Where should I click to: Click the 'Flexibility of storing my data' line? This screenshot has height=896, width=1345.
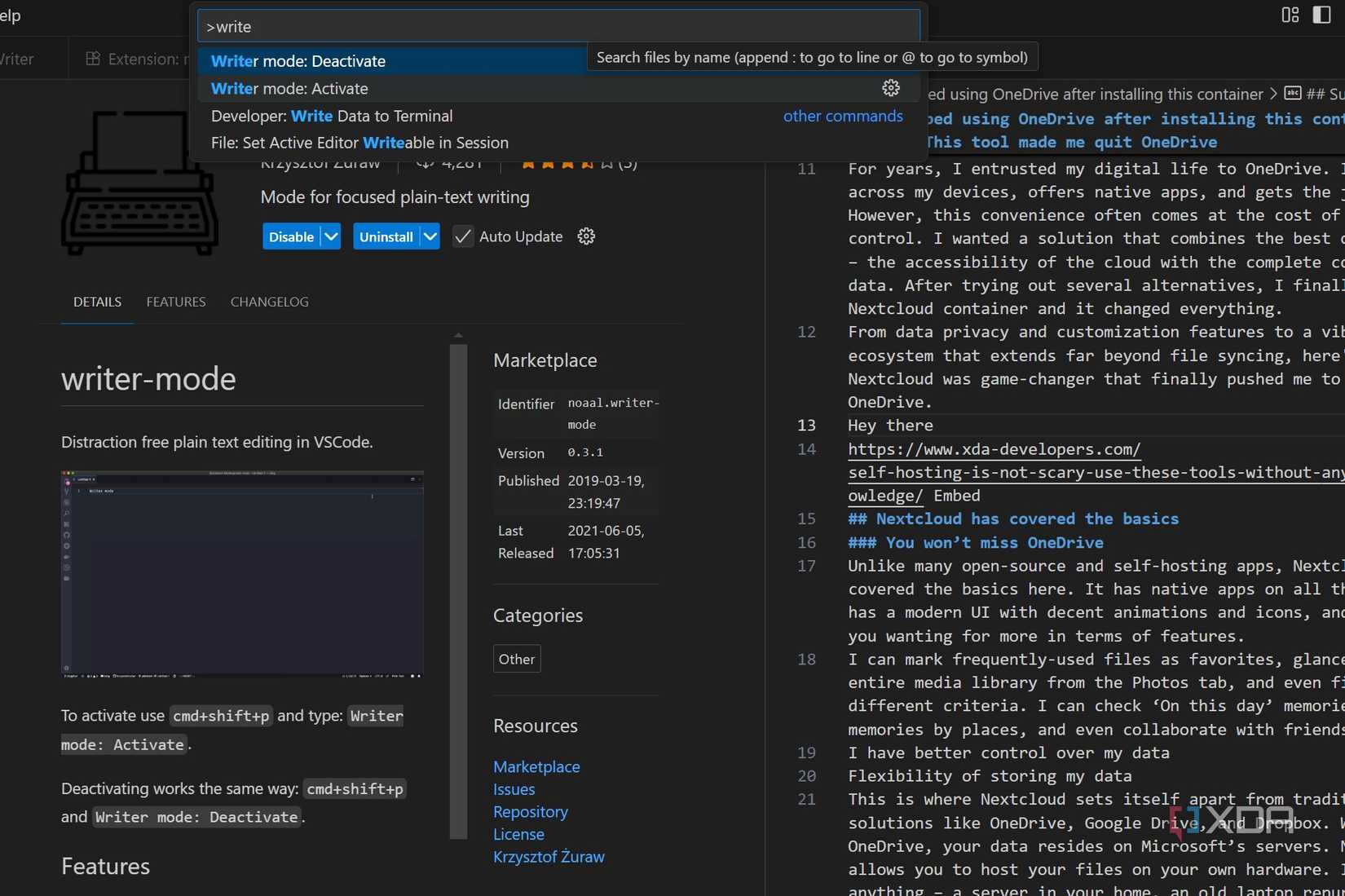(990, 776)
